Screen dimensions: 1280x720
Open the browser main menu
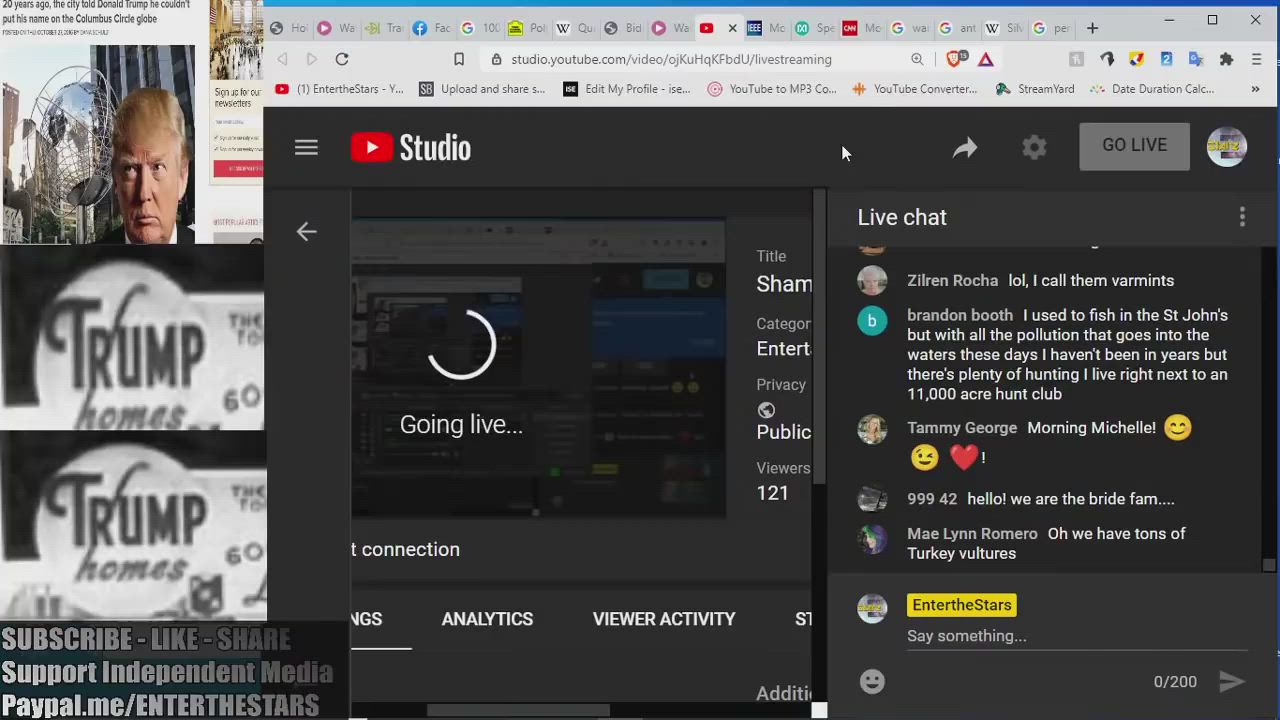point(1256,59)
